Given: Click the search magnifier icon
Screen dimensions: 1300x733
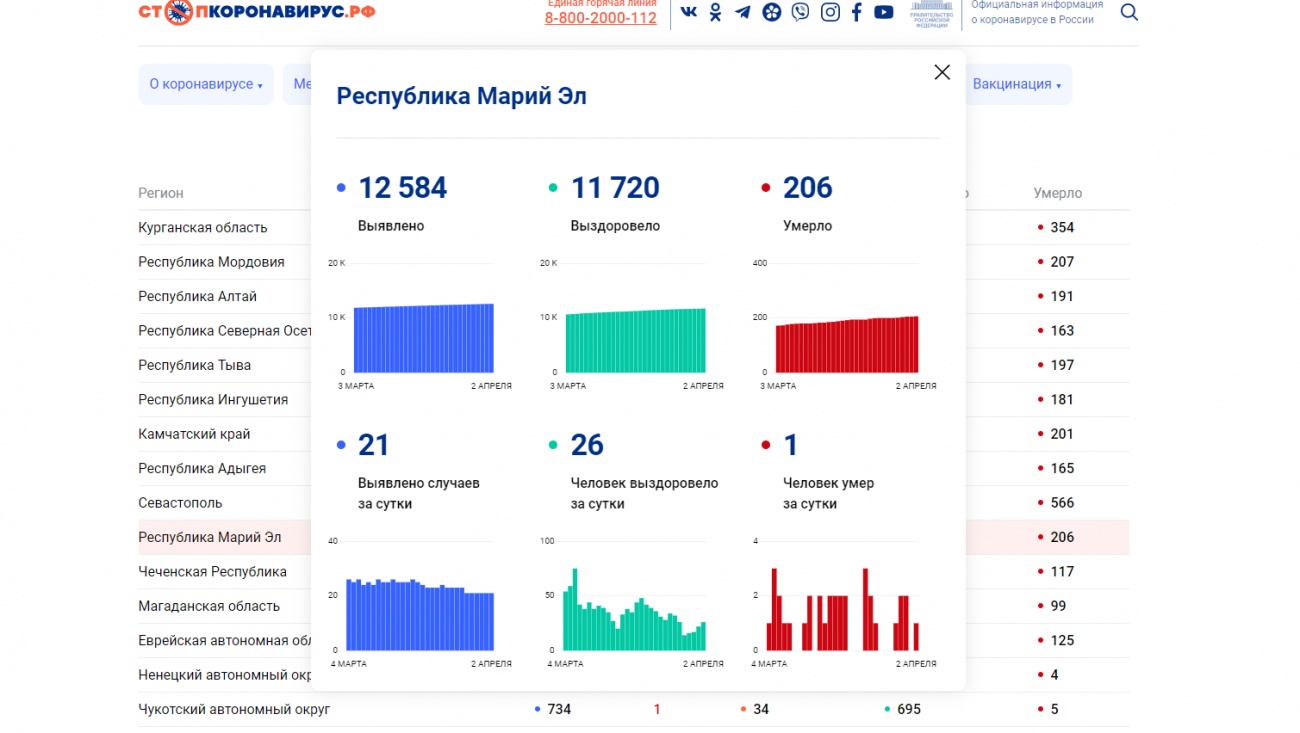Looking at the screenshot, I should 1129,13.
